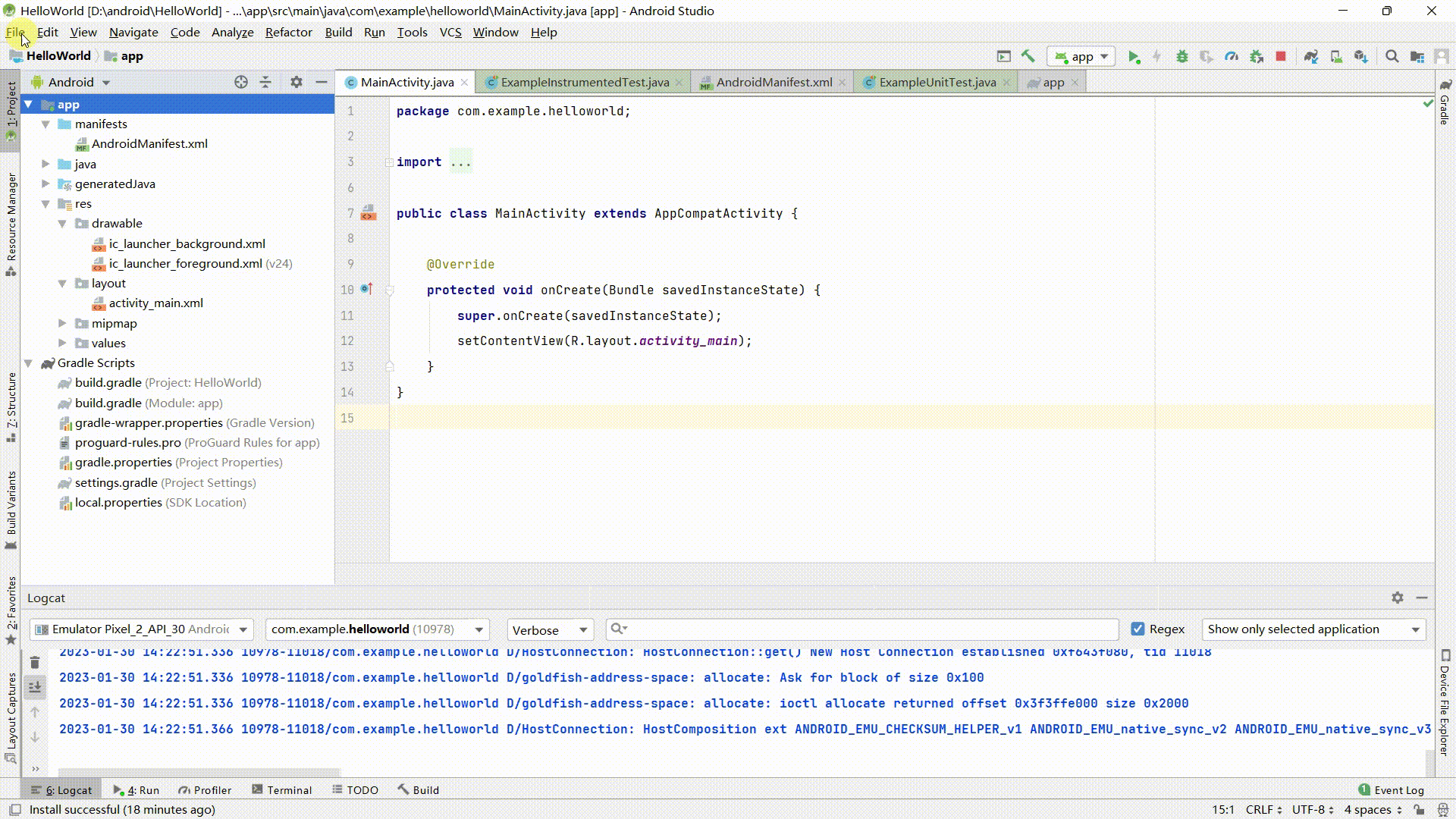Debug the app using the bug icon
The width and height of the screenshot is (1456, 819).
pyautogui.click(x=1183, y=56)
